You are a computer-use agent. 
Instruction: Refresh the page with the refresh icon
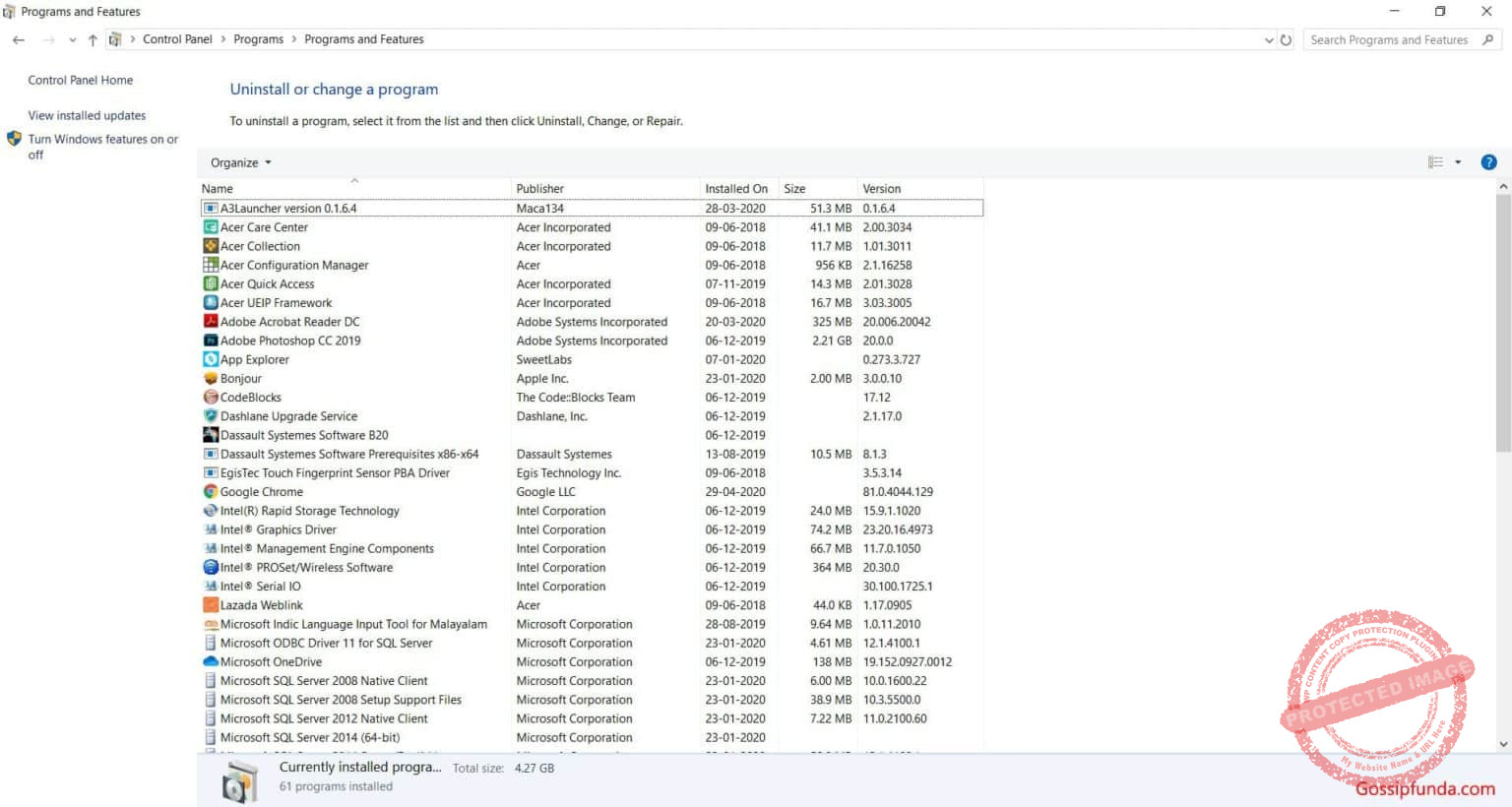pyautogui.click(x=1287, y=39)
